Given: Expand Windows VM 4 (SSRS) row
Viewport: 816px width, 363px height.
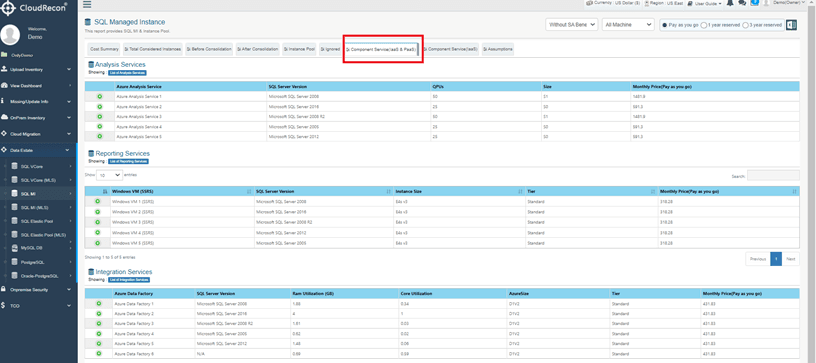Looking at the screenshot, I should (x=97, y=232).
